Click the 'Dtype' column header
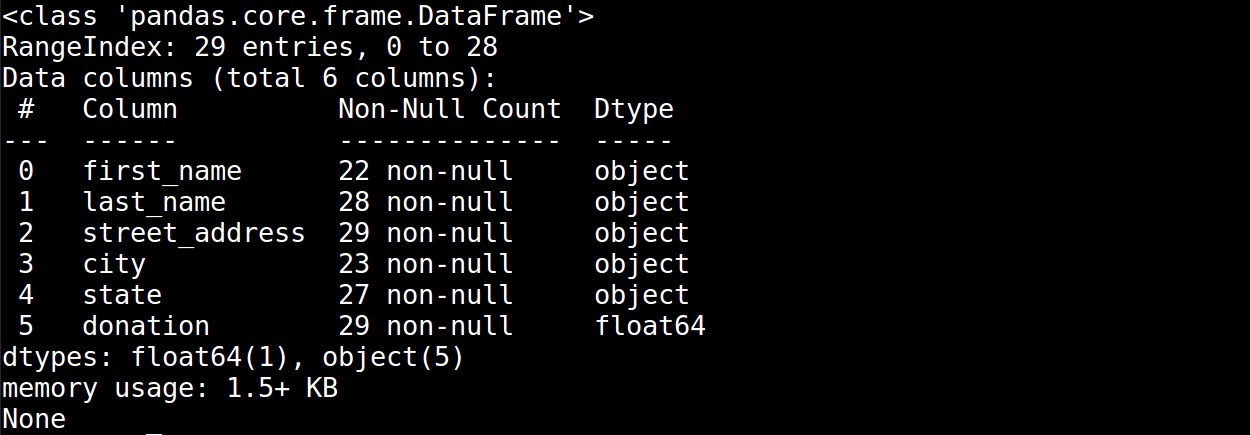1250x435 pixels. 633,109
